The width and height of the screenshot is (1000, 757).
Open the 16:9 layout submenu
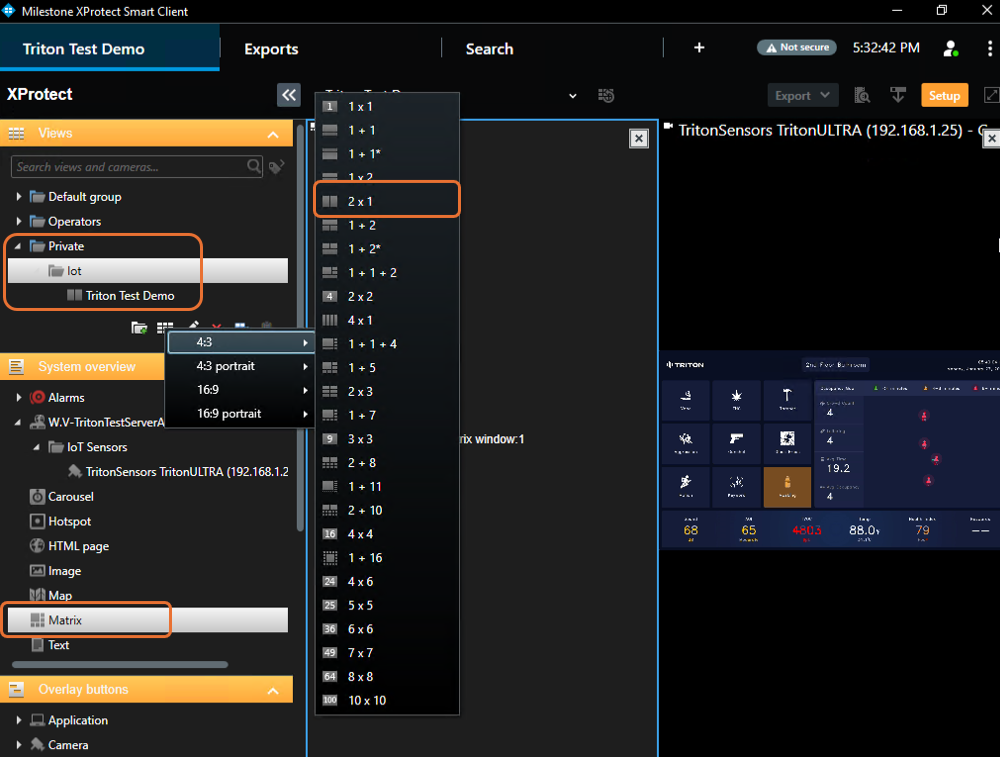[x=241, y=390]
